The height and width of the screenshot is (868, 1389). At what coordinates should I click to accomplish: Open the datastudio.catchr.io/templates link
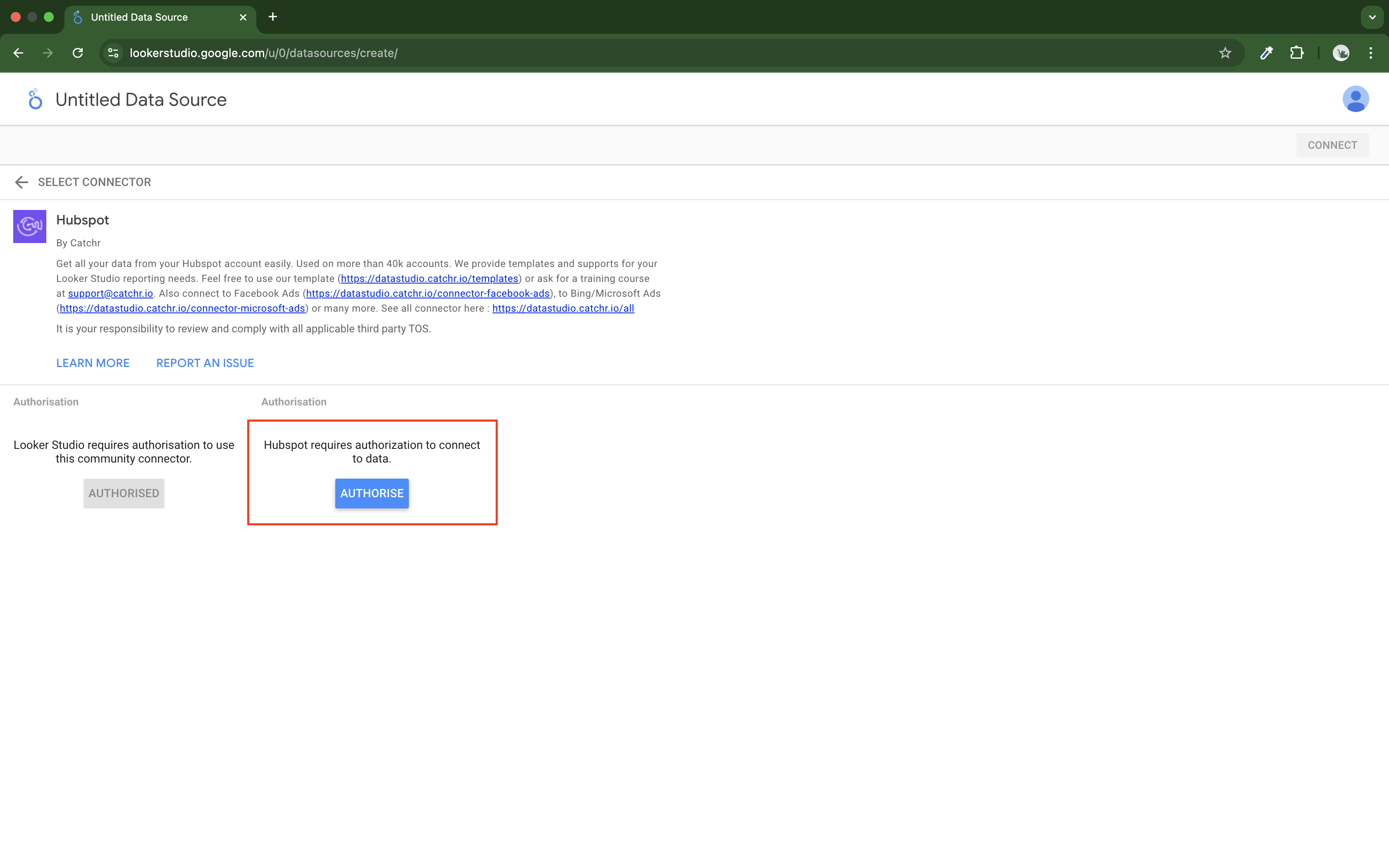pos(430,279)
